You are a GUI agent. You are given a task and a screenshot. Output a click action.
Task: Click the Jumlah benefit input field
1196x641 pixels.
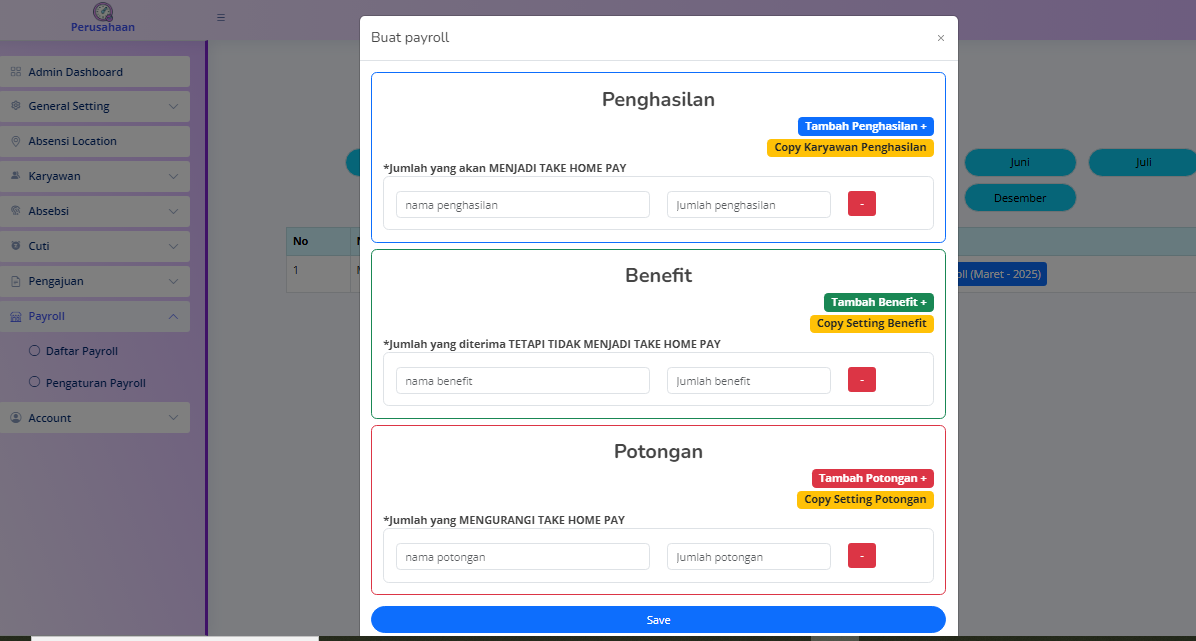[x=748, y=381]
